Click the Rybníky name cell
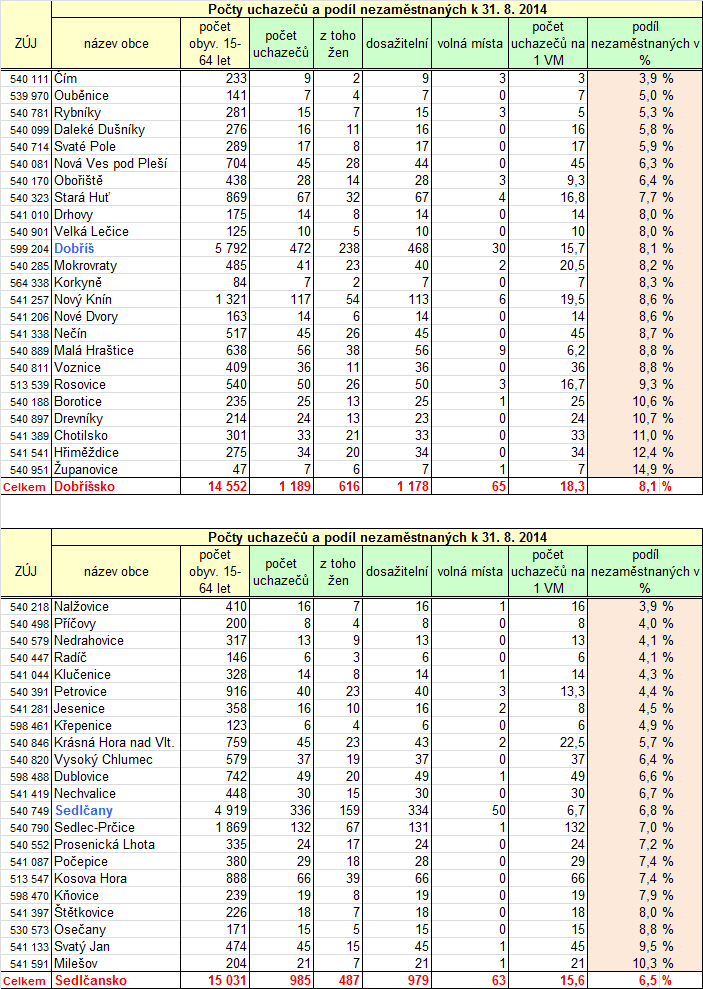This screenshot has width=703, height=989. point(116,113)
